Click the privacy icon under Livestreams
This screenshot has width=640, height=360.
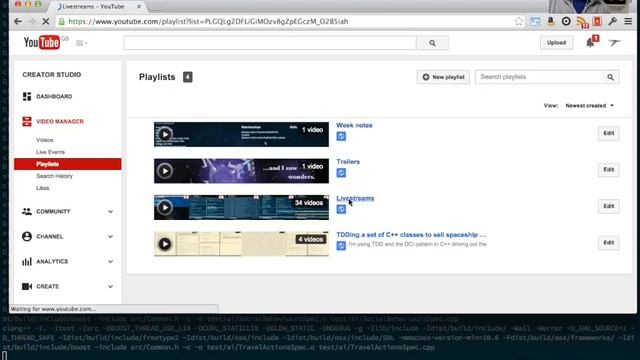click(341, 209)
